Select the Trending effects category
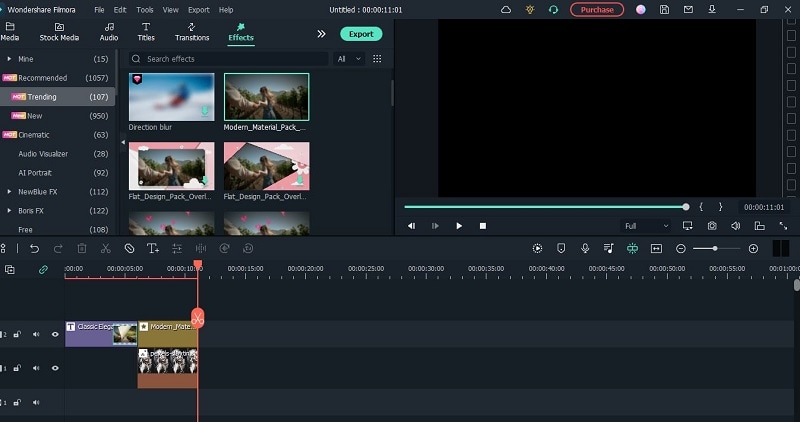This screenshot has height=422, width=800. 57,96
